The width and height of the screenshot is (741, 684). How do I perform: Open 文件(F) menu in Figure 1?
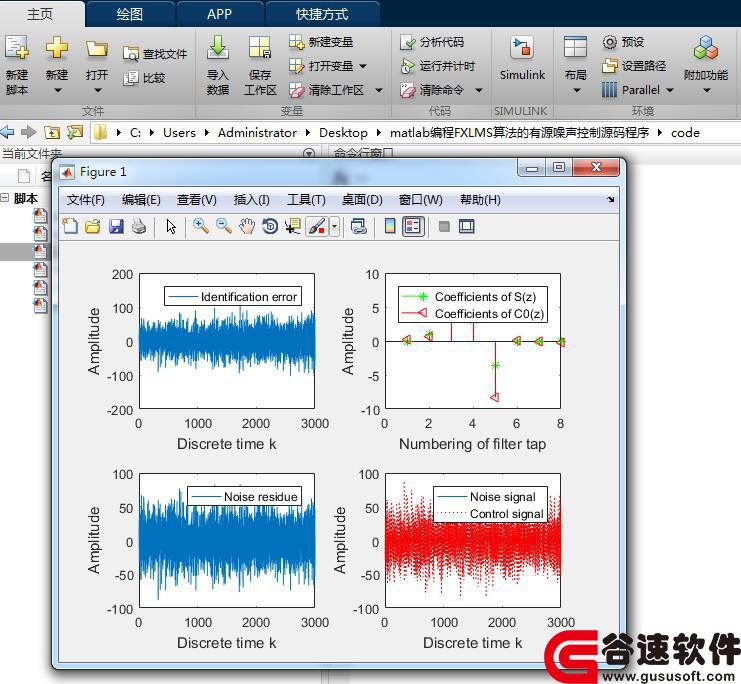pyautogui.click(x=86, y=200)
